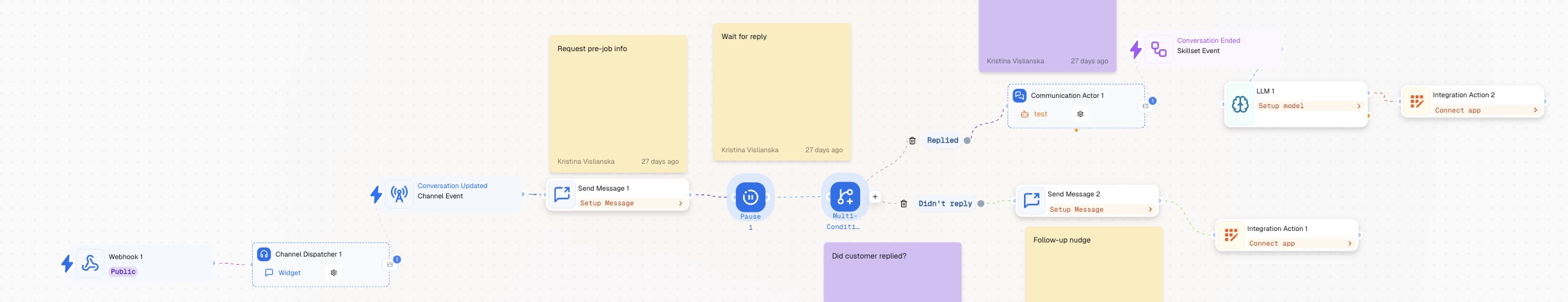1568x302 pixels.
Task: Click the Send Message 1 title
Action: click(604, 188)
